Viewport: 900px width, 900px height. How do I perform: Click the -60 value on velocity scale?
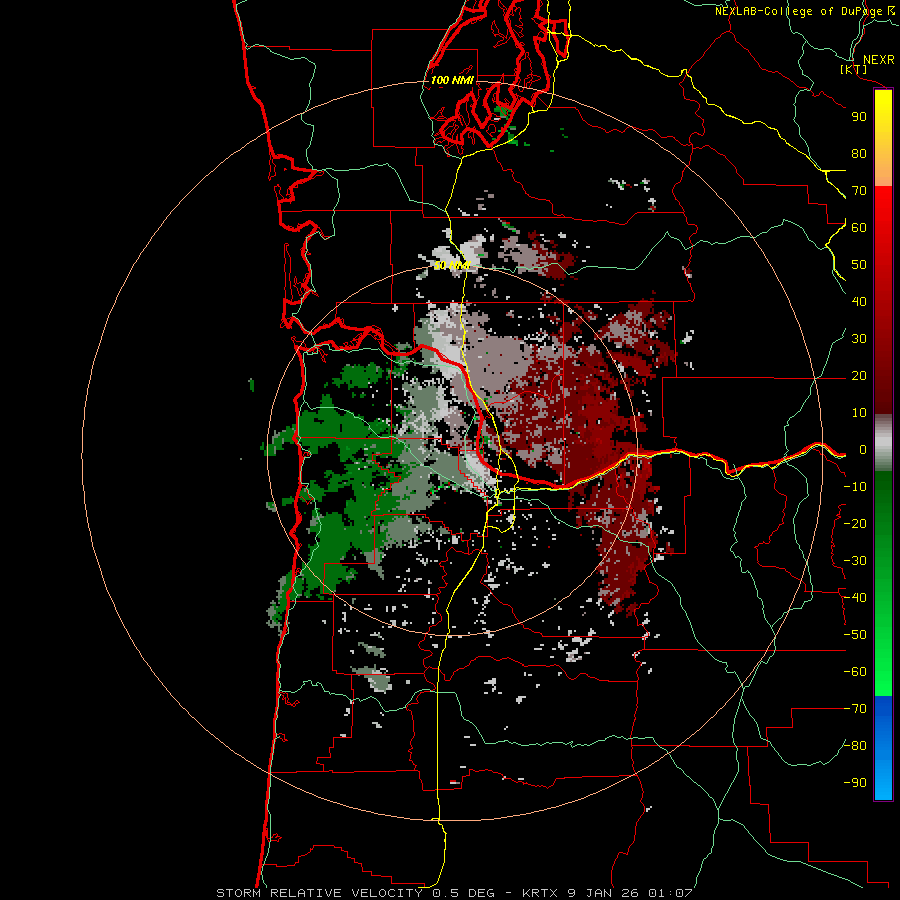(x=855, y=672)
